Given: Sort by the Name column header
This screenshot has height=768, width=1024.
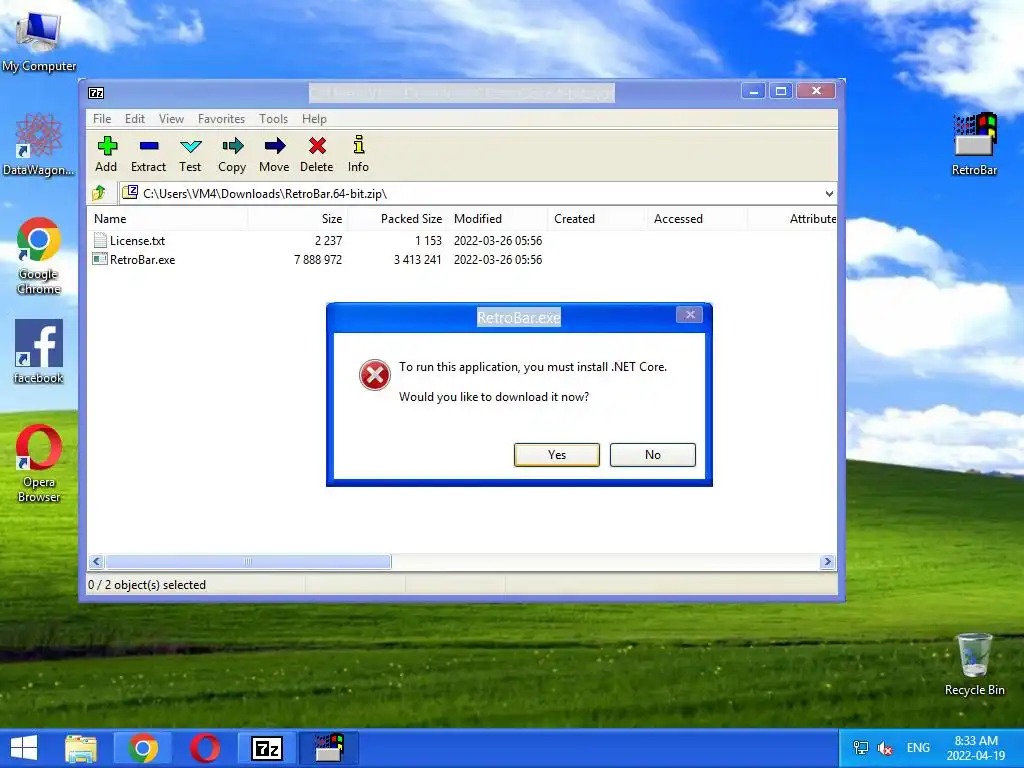Looking at the screenshot, I should [x=167, y=219].
